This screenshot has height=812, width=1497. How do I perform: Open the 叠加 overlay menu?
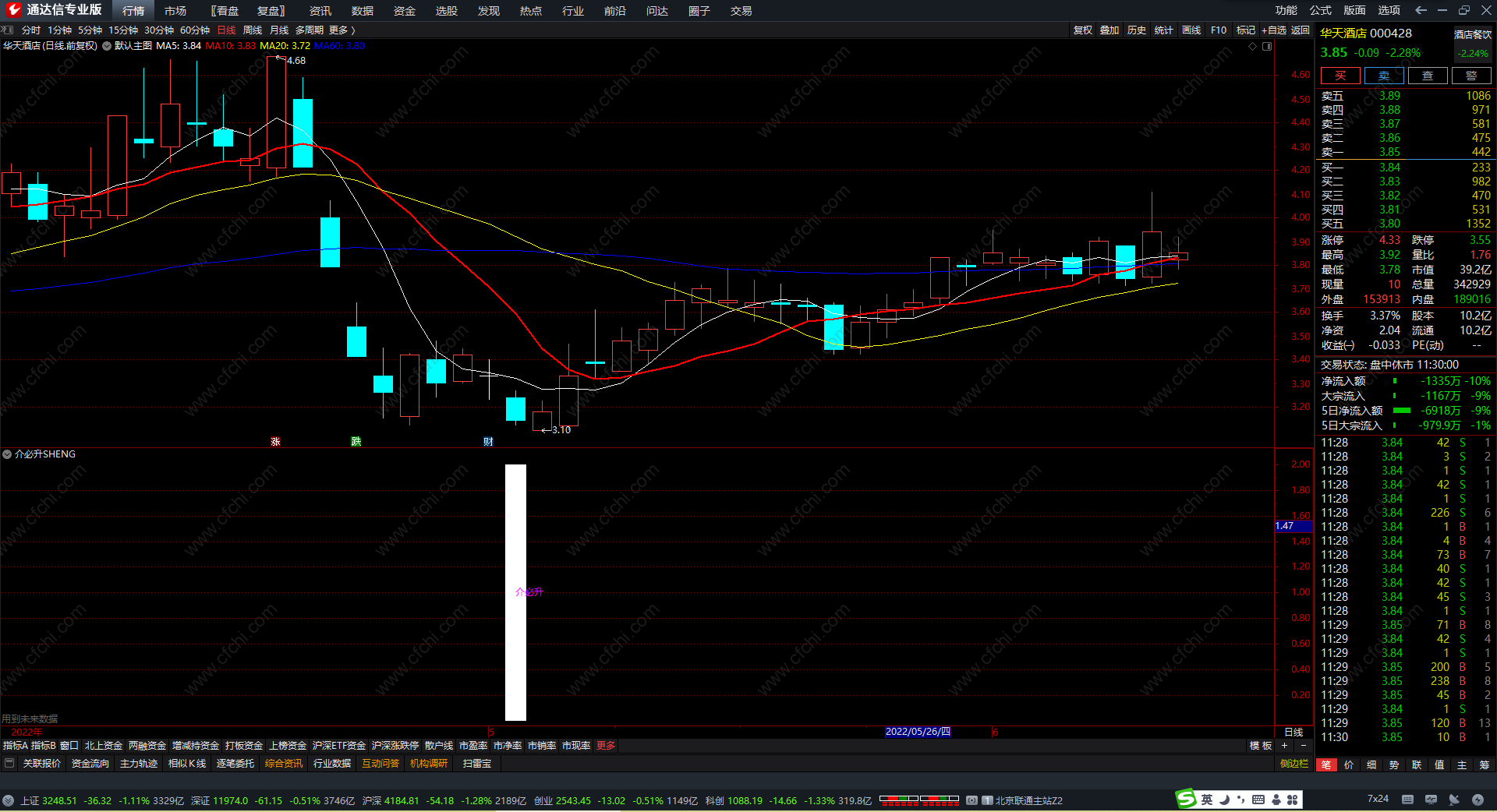coord(1109,30)
